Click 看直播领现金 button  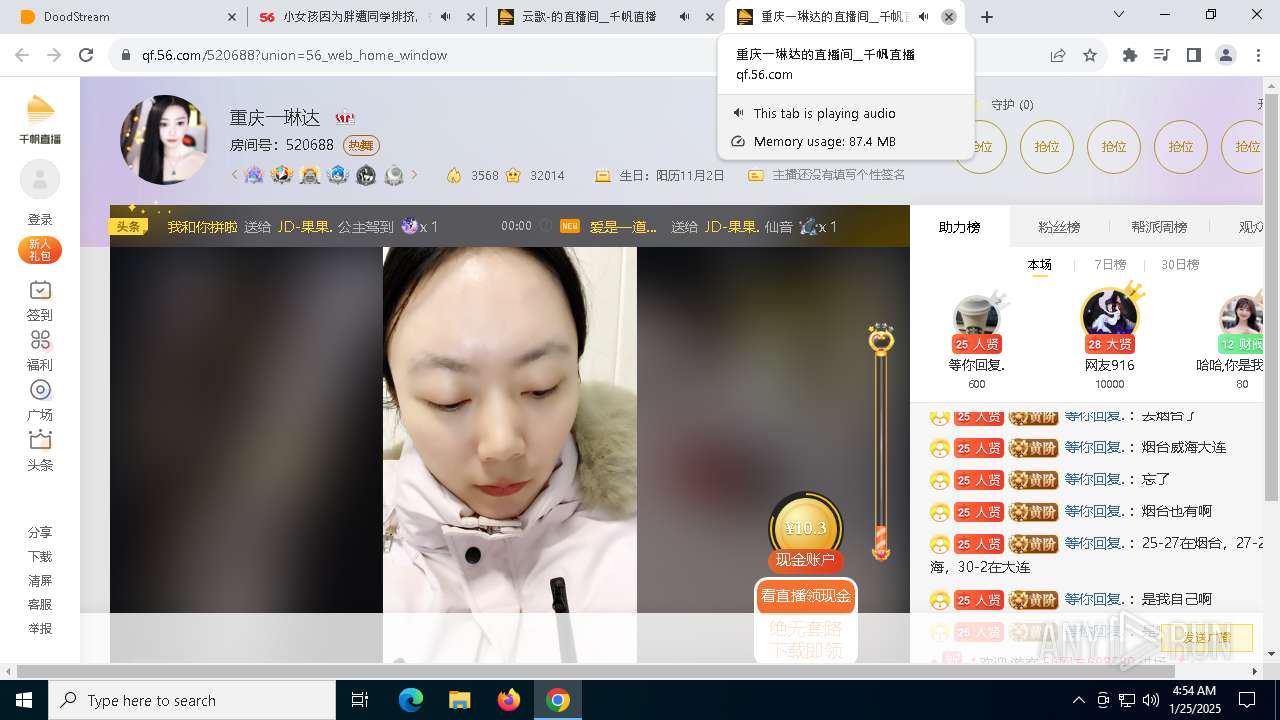806,596
